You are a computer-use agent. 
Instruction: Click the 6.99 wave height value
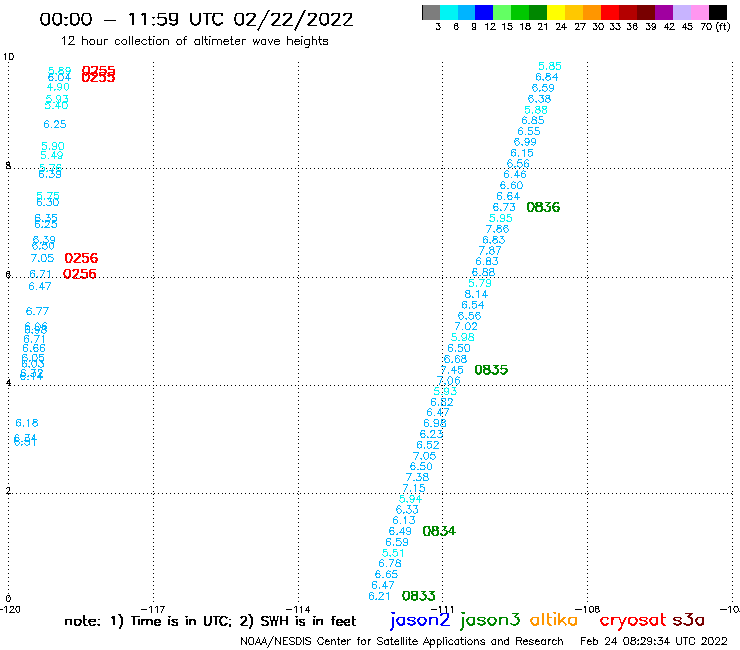(525, 142)
